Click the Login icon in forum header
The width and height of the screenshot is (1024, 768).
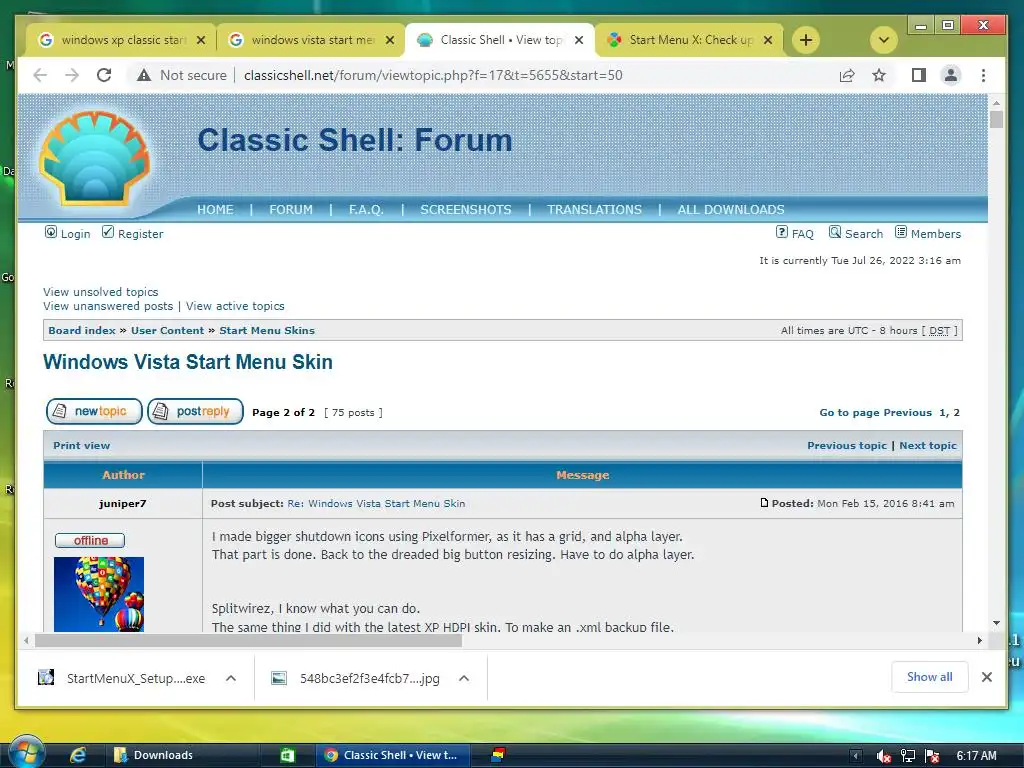[51, 232]
